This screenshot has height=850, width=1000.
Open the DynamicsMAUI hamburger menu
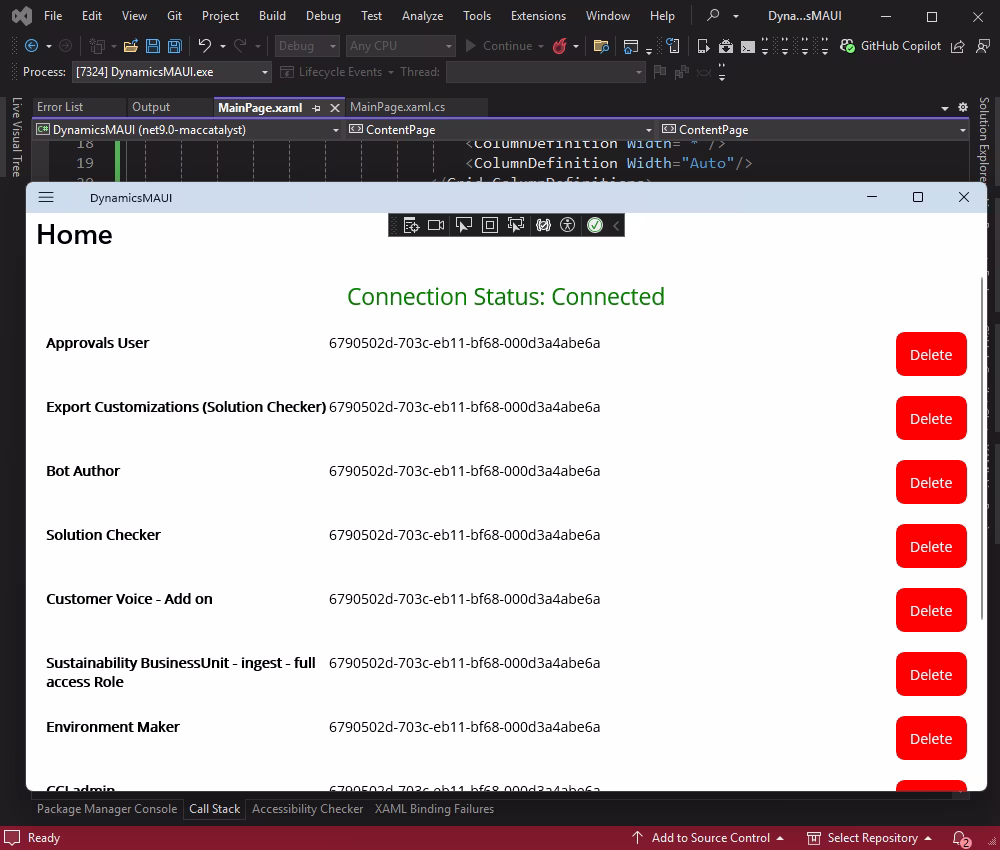pyautogui.click(x=46, y=198)
